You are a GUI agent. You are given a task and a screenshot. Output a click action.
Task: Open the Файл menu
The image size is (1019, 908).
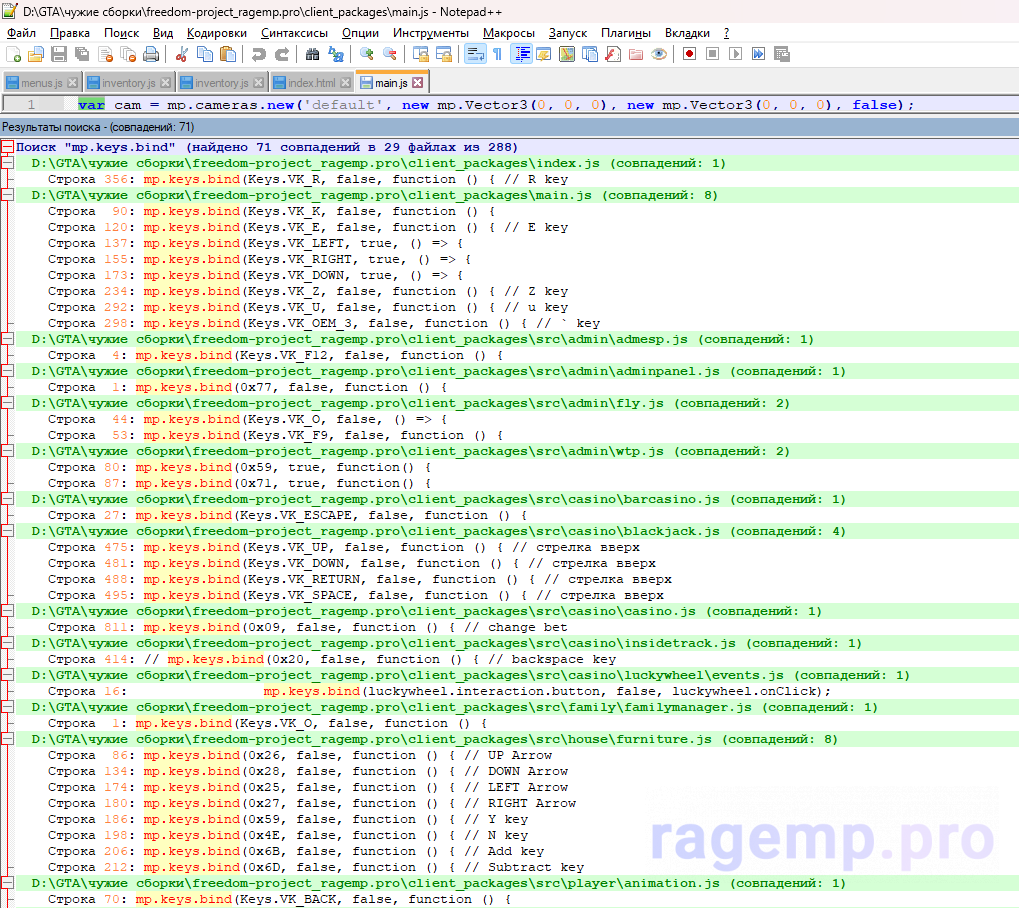[x=21, y=33]
